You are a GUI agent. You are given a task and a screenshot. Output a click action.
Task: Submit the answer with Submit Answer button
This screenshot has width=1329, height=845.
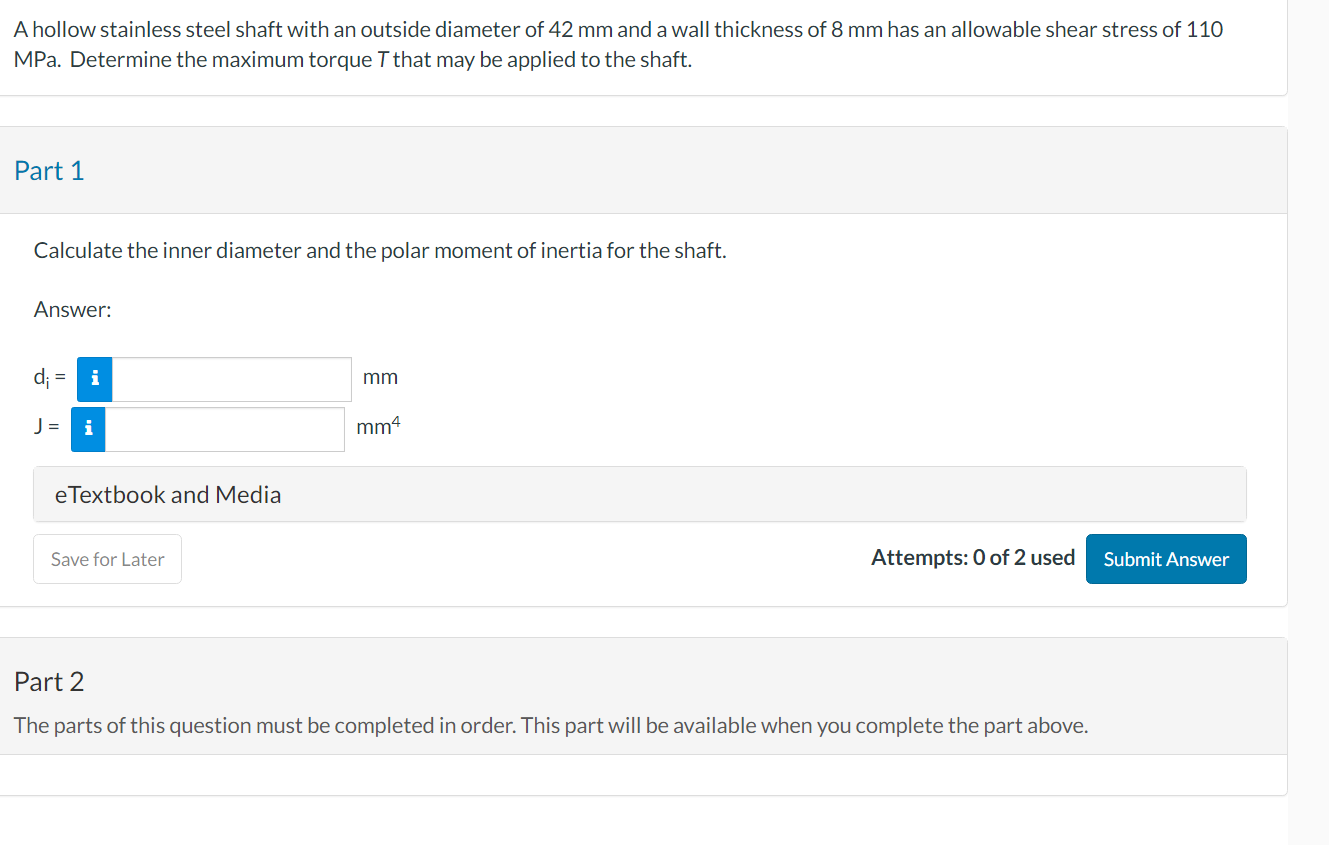pyautogui.click(x=1165, y=559)
